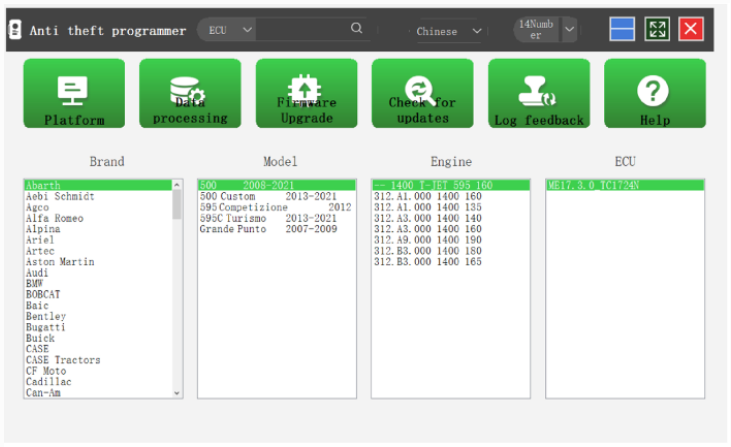The image size is (731, 447).
Task: Pick engine 312.A9.000 1400 190
Action: point(427,240)
